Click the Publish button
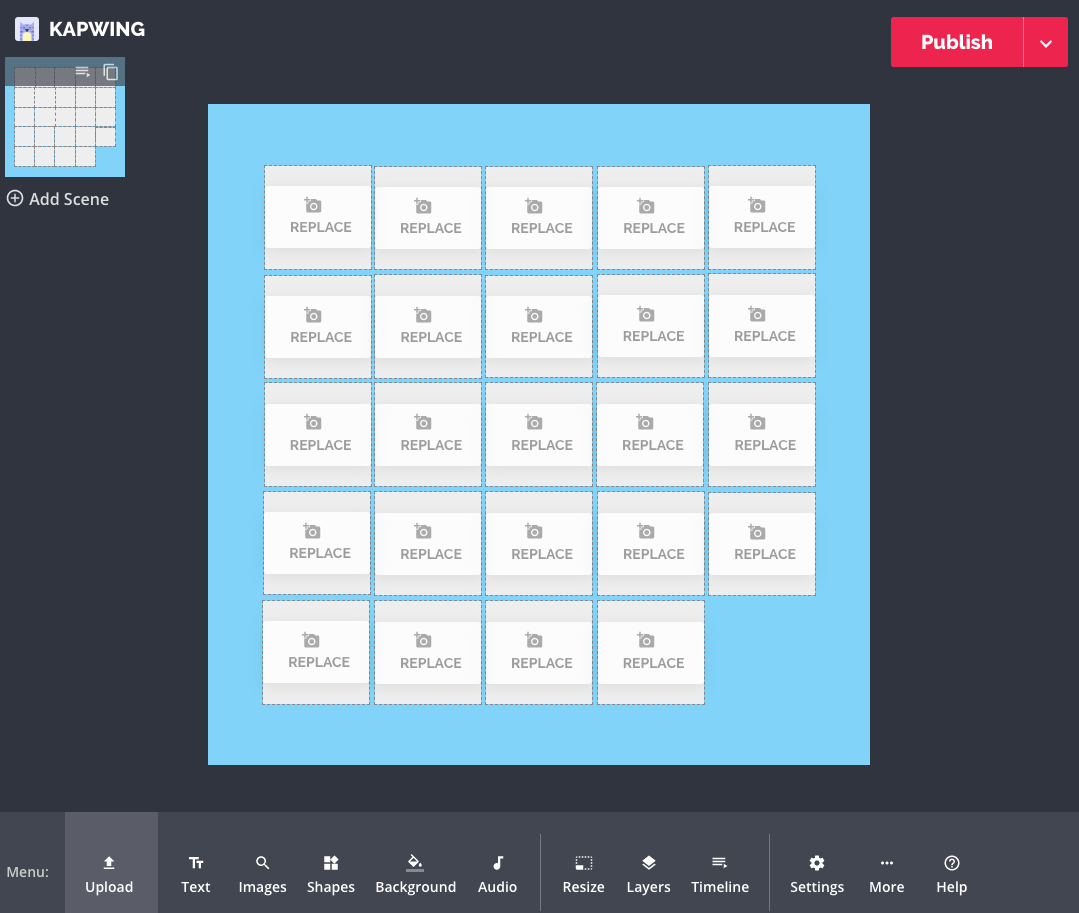Viewport: 1079px width, 913px height. 956,43
